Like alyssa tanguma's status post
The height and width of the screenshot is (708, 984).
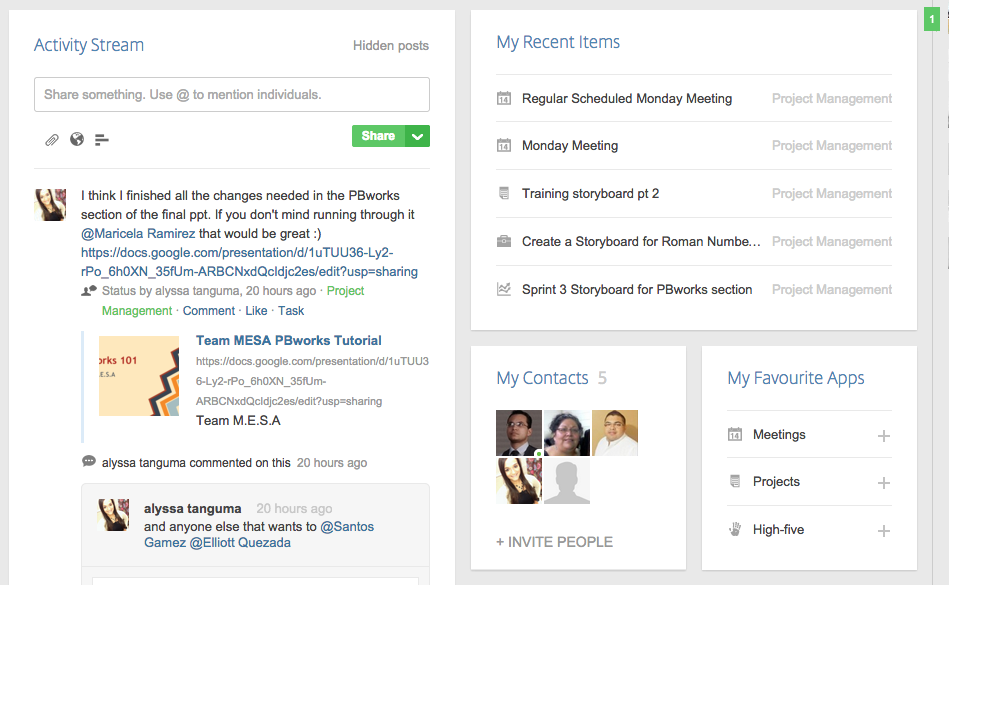pos(256,311)
